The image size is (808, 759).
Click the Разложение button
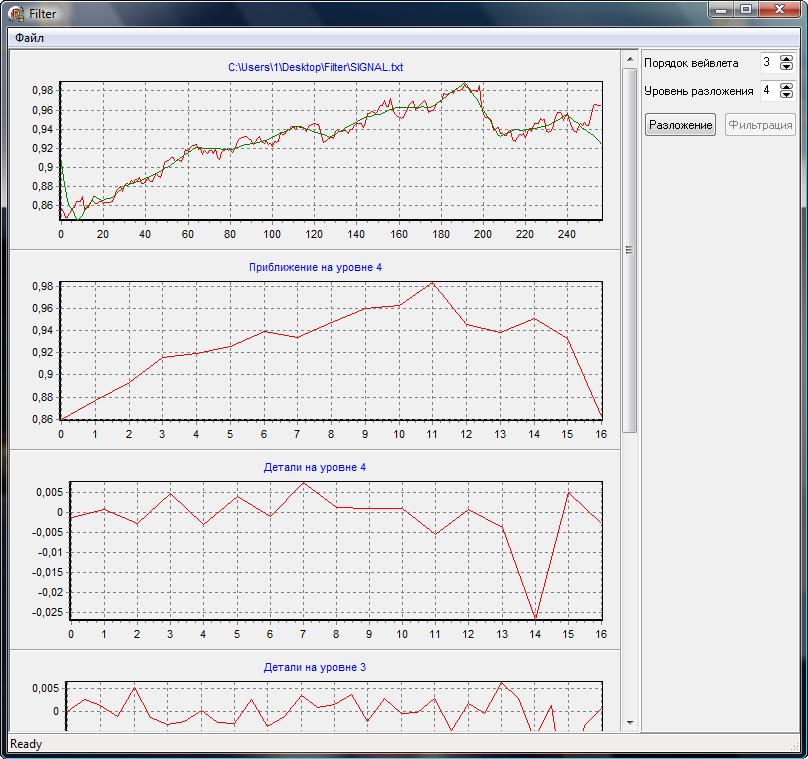(680, 125)
